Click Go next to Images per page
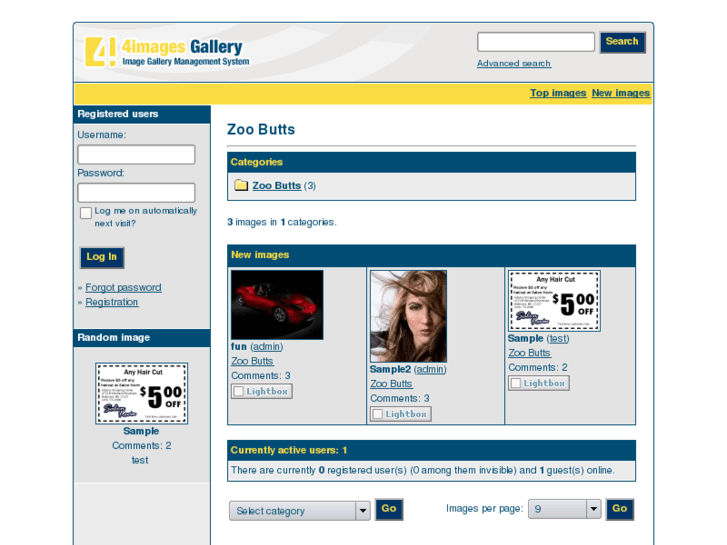This screenshot has height=545, width=727. point(619,509)
